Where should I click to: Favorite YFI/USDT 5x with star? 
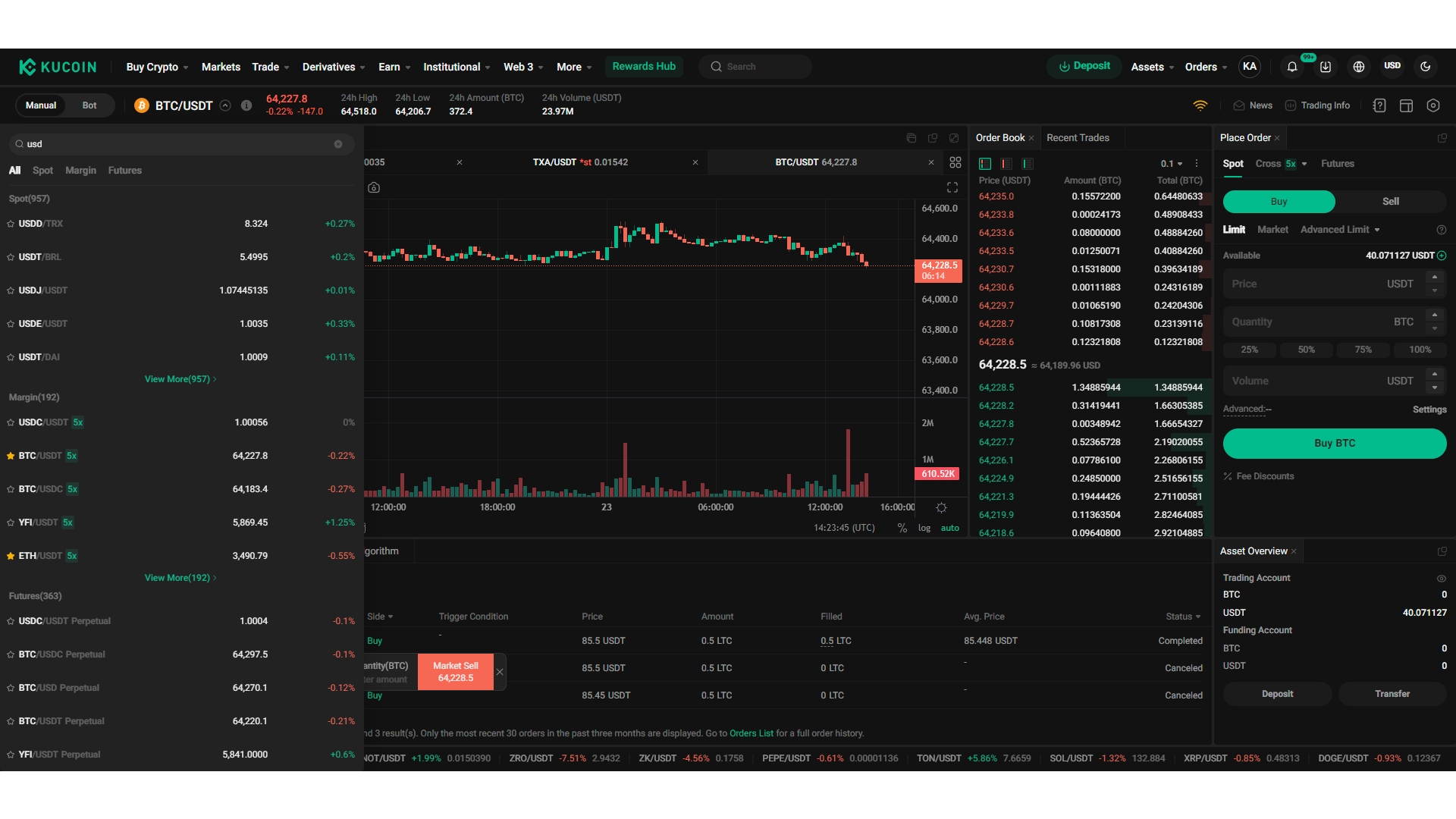pyautogui.click(x=11, y=522)
